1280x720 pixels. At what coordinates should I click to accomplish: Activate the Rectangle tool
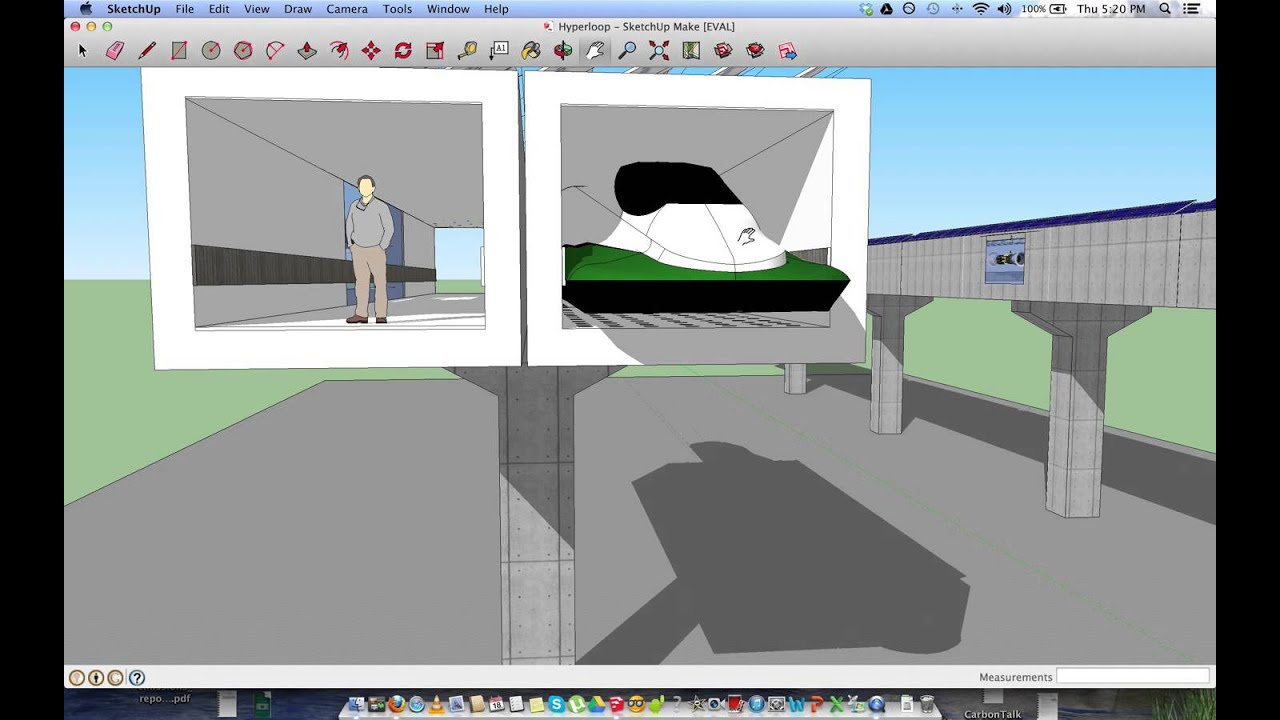[179, 50]
